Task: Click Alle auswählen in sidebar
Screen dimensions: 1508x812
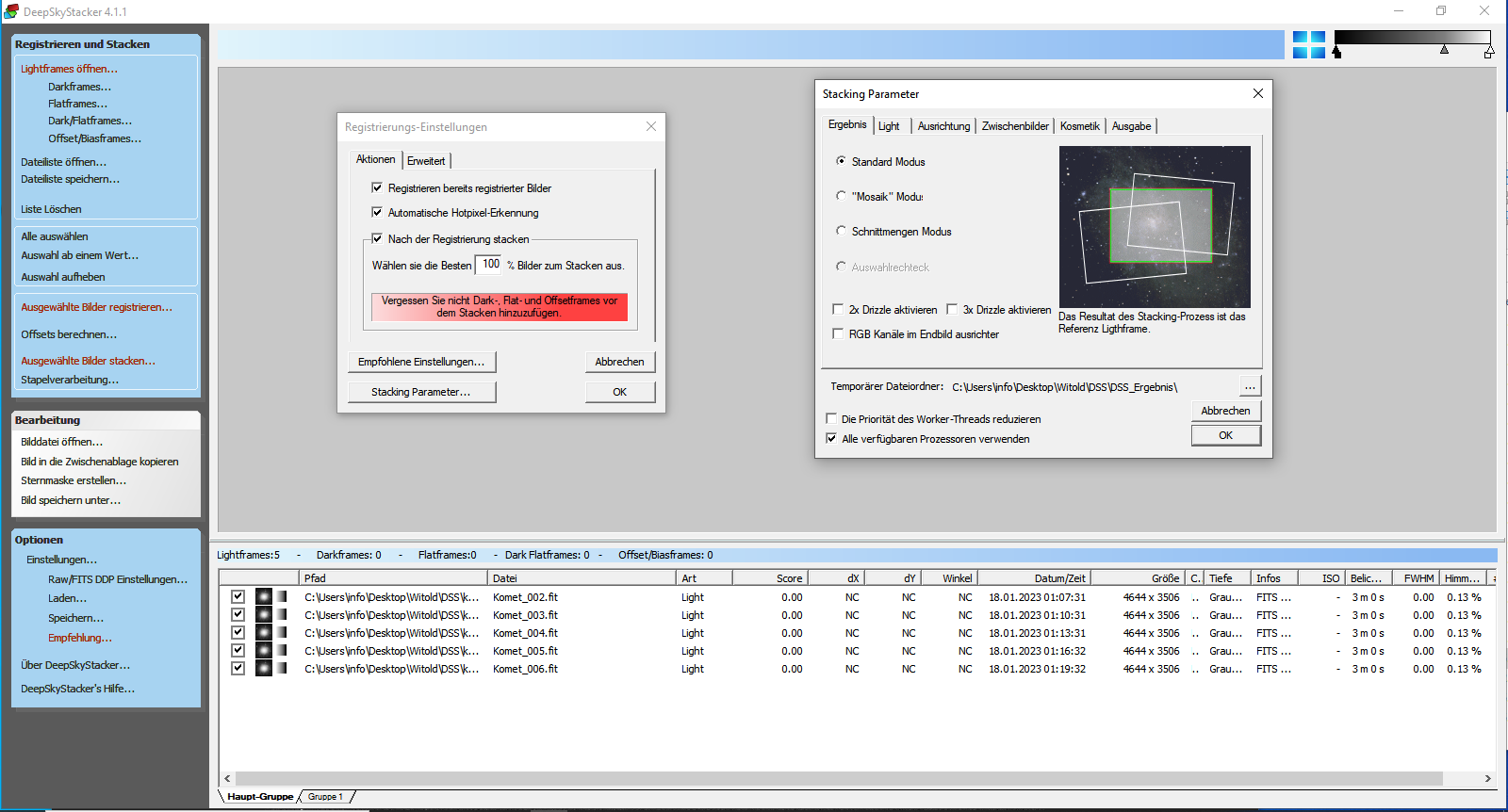Action: tap(55, 236)
